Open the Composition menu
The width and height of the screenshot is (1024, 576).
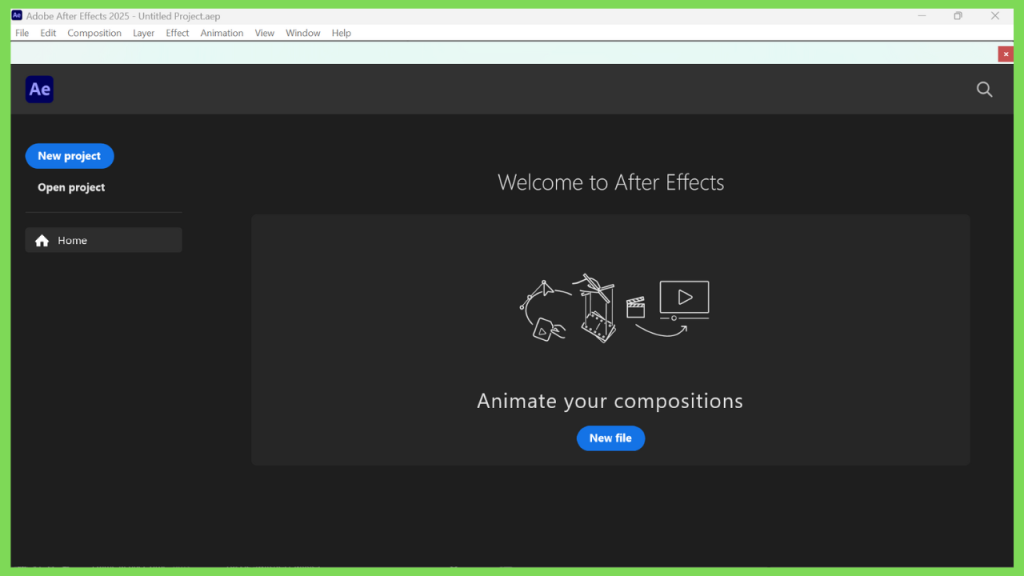pyautogui.click(x=94, y=33)
